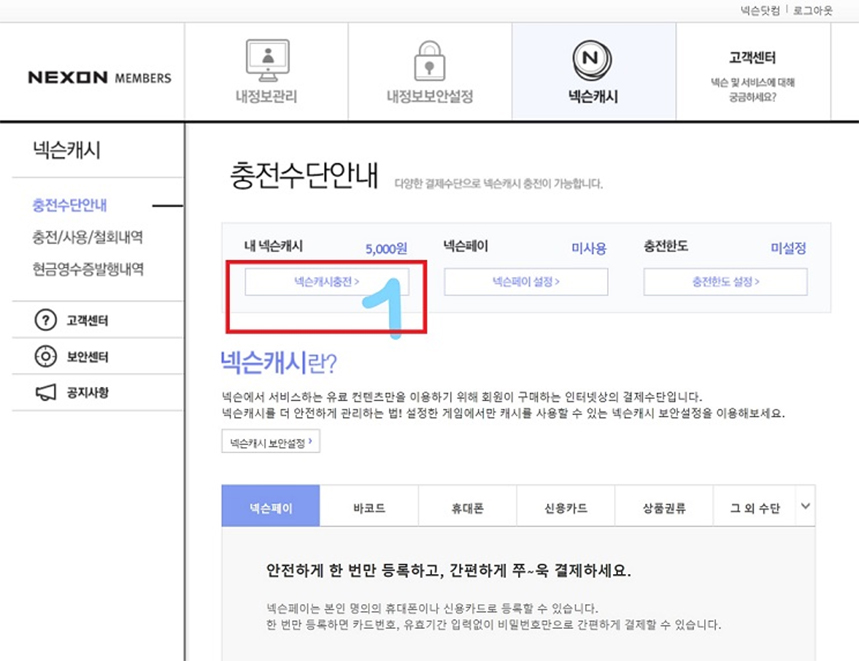Switch to the 신용카드 payment tab
Viewport: 860px width, 661px height.
click(x=565, y=506)
